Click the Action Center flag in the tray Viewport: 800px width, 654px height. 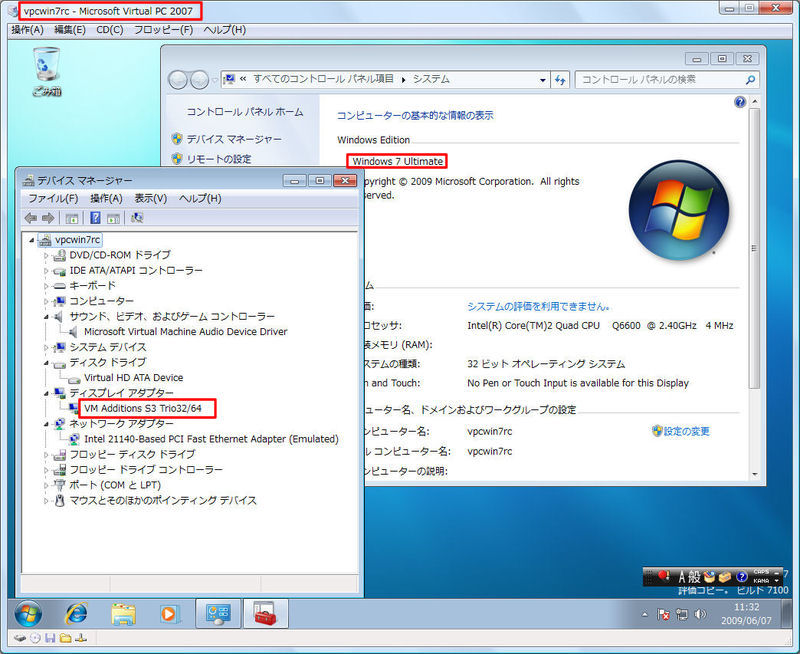663,615
